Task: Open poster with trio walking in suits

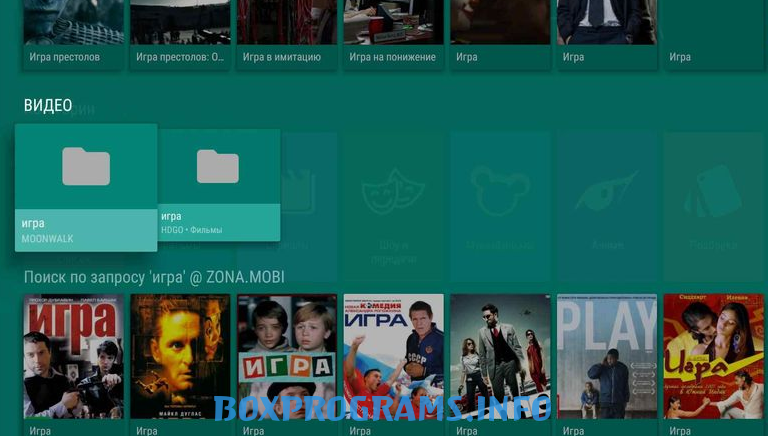Action: pos(500,356)
